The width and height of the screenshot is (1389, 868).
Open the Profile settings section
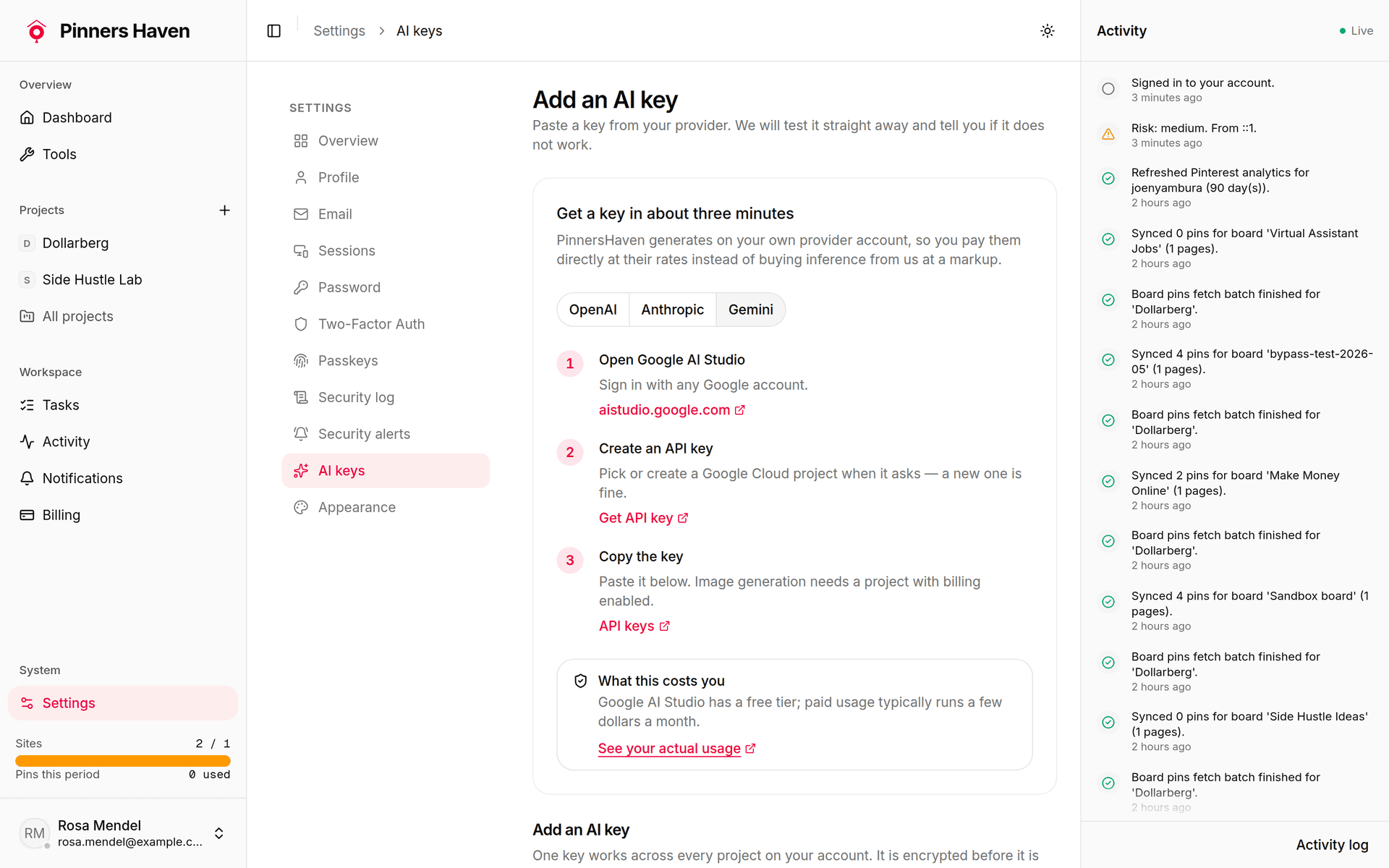pos(386,177)
